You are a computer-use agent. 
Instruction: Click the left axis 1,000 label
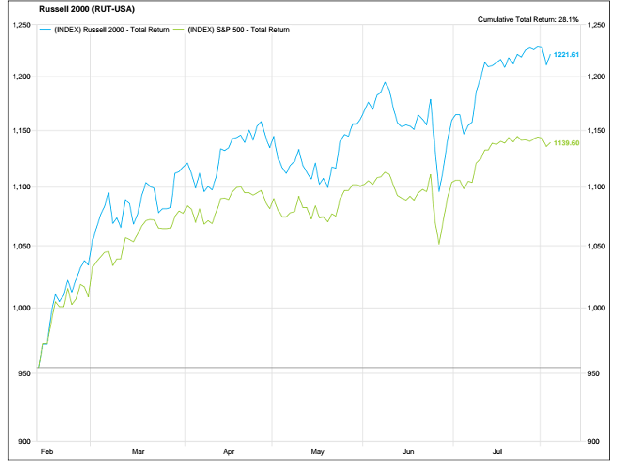[x=22, y=308]
